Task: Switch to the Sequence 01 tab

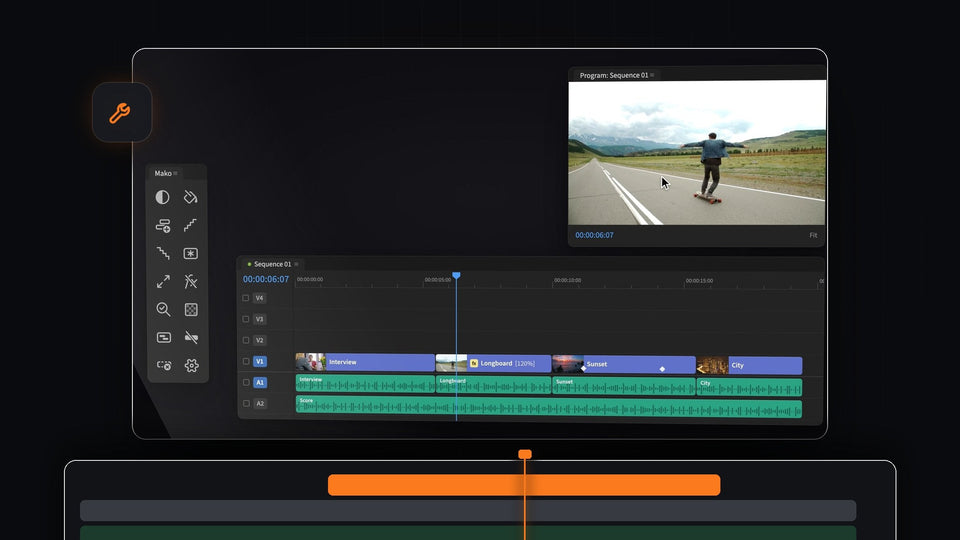Action: click(272, 264)
